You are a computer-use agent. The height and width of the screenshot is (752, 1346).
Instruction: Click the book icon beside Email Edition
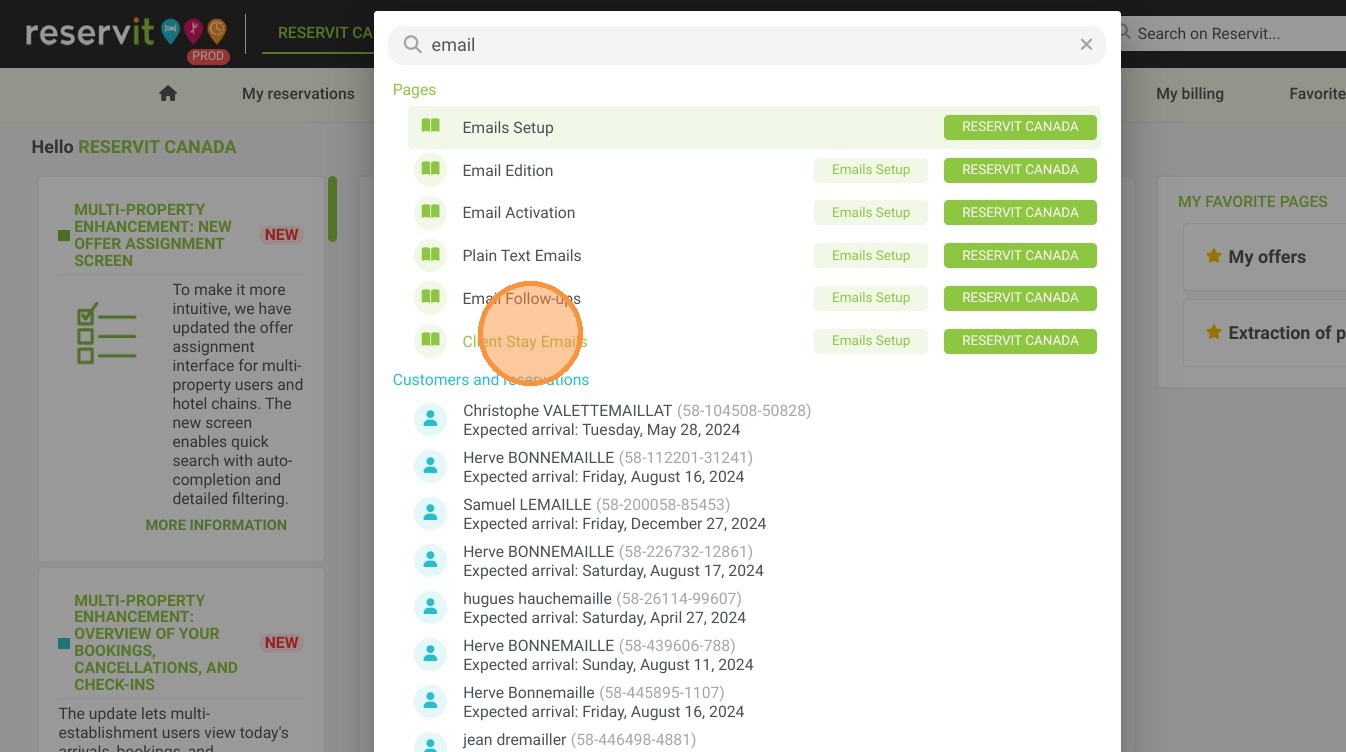(x=431, y=170)
